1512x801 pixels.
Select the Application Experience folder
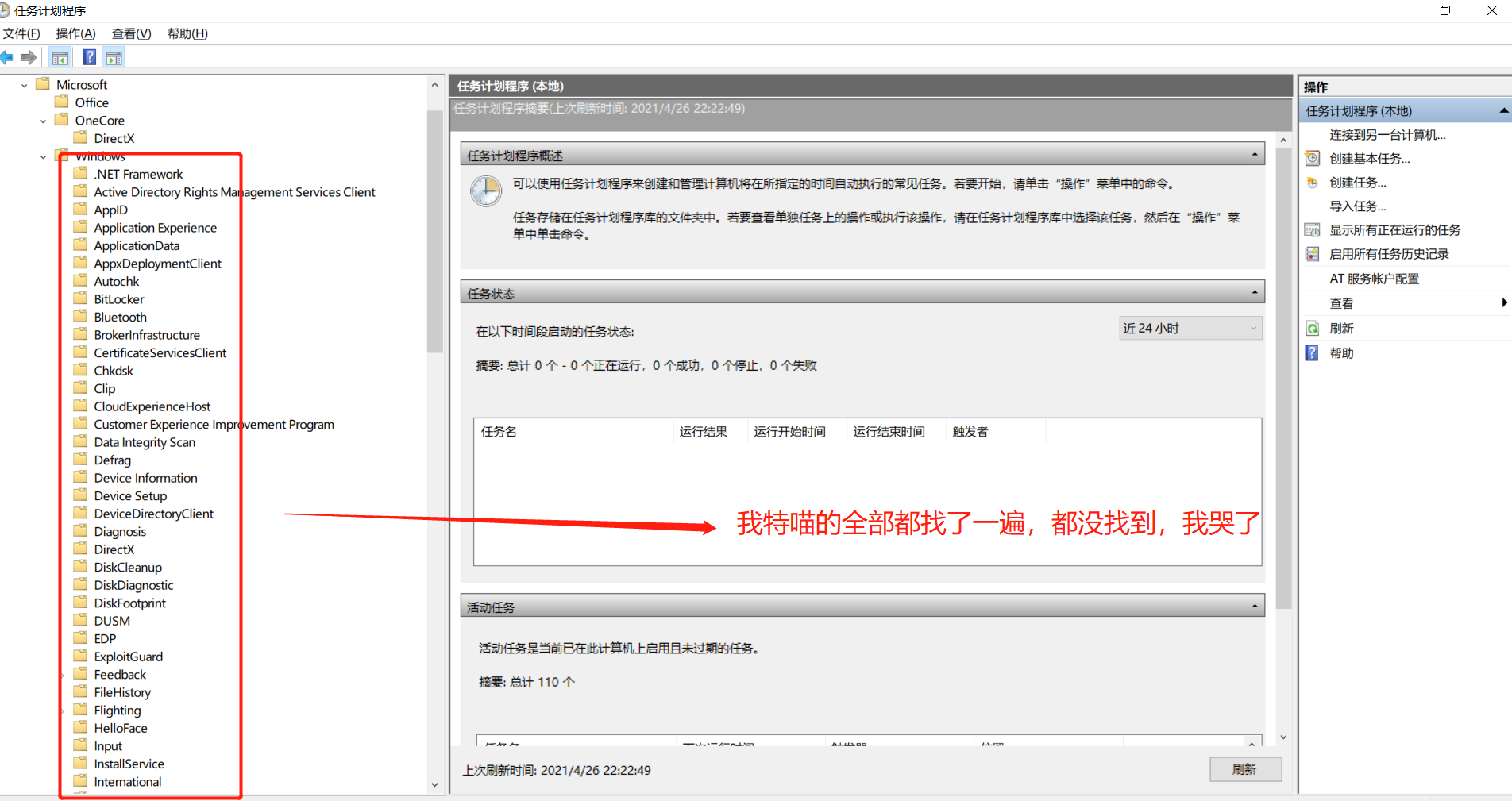(x=156, y=228)
